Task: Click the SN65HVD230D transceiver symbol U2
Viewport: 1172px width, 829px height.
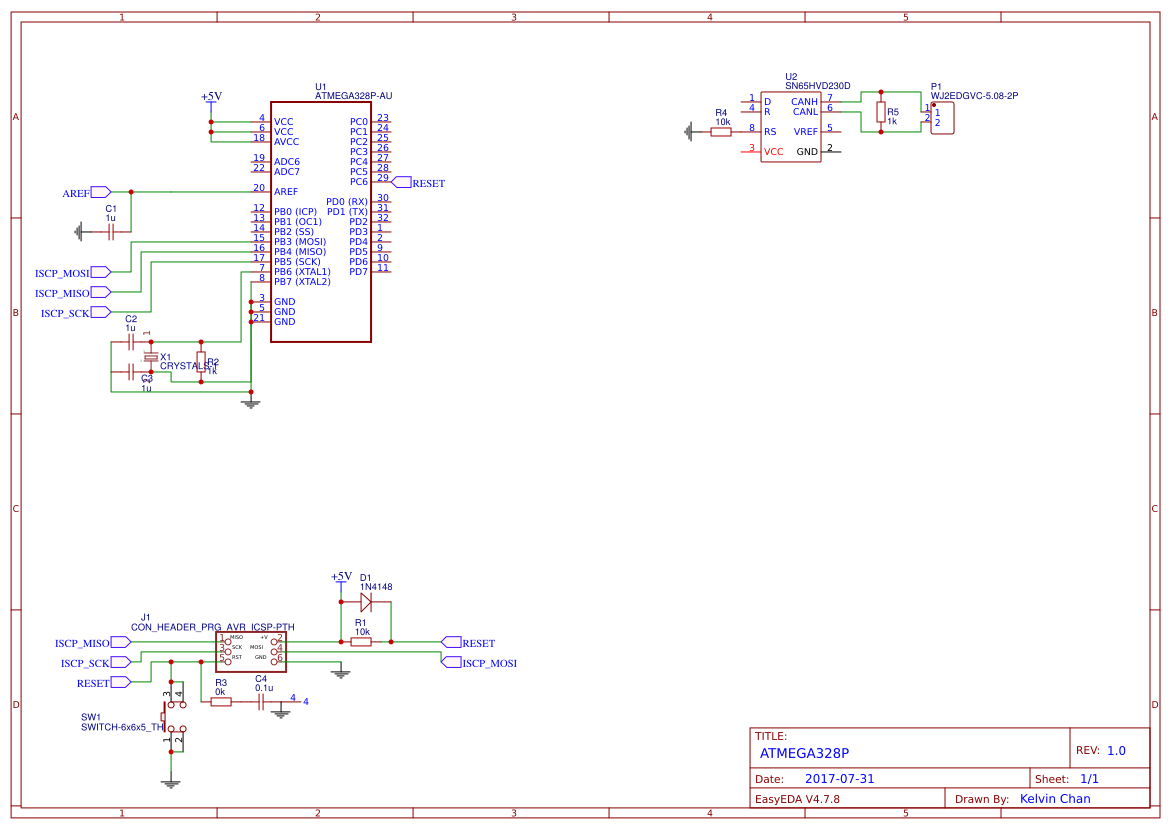Action: (791, 125)
